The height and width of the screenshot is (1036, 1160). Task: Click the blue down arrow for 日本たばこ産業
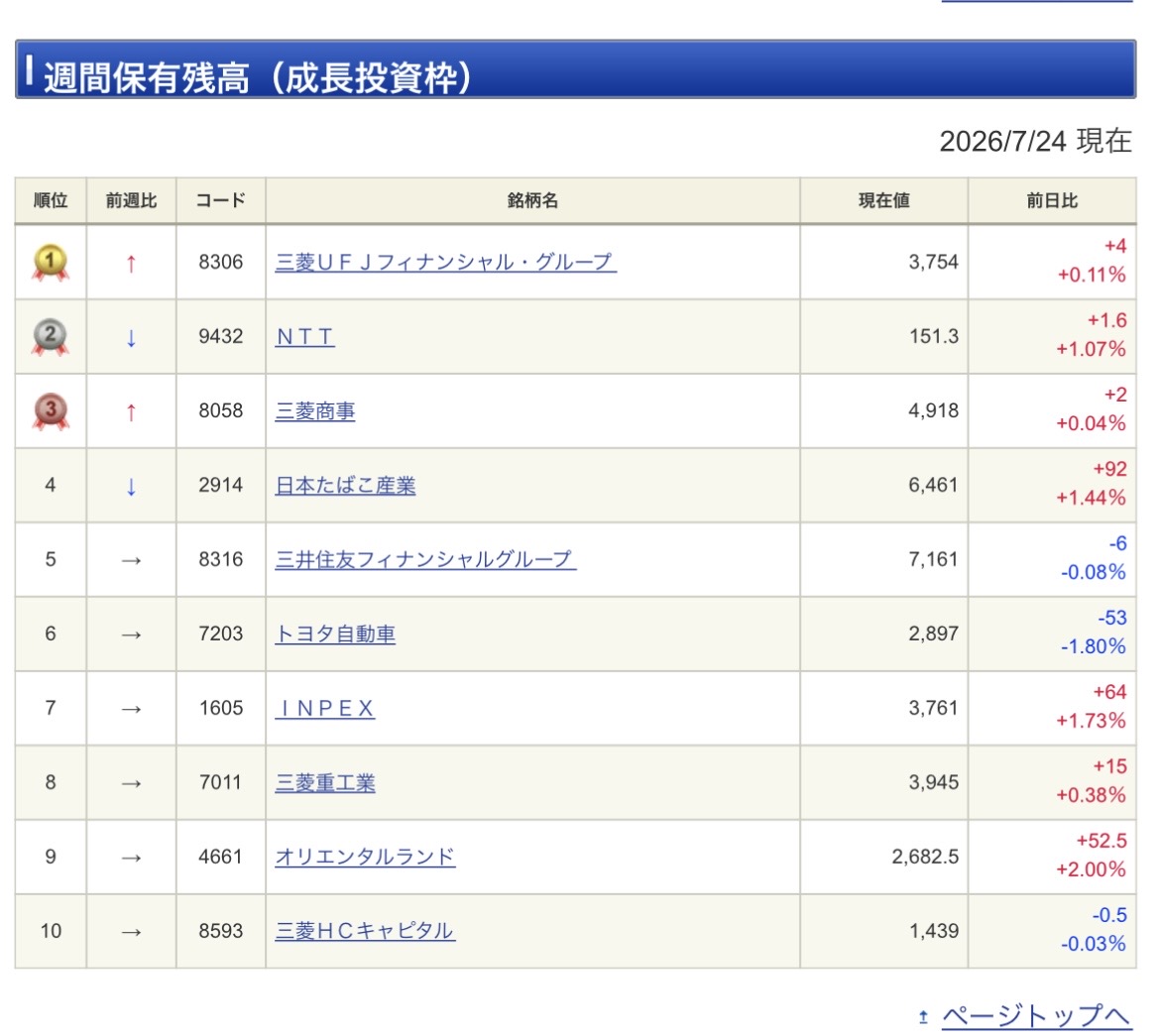click(x=131, y=487)
